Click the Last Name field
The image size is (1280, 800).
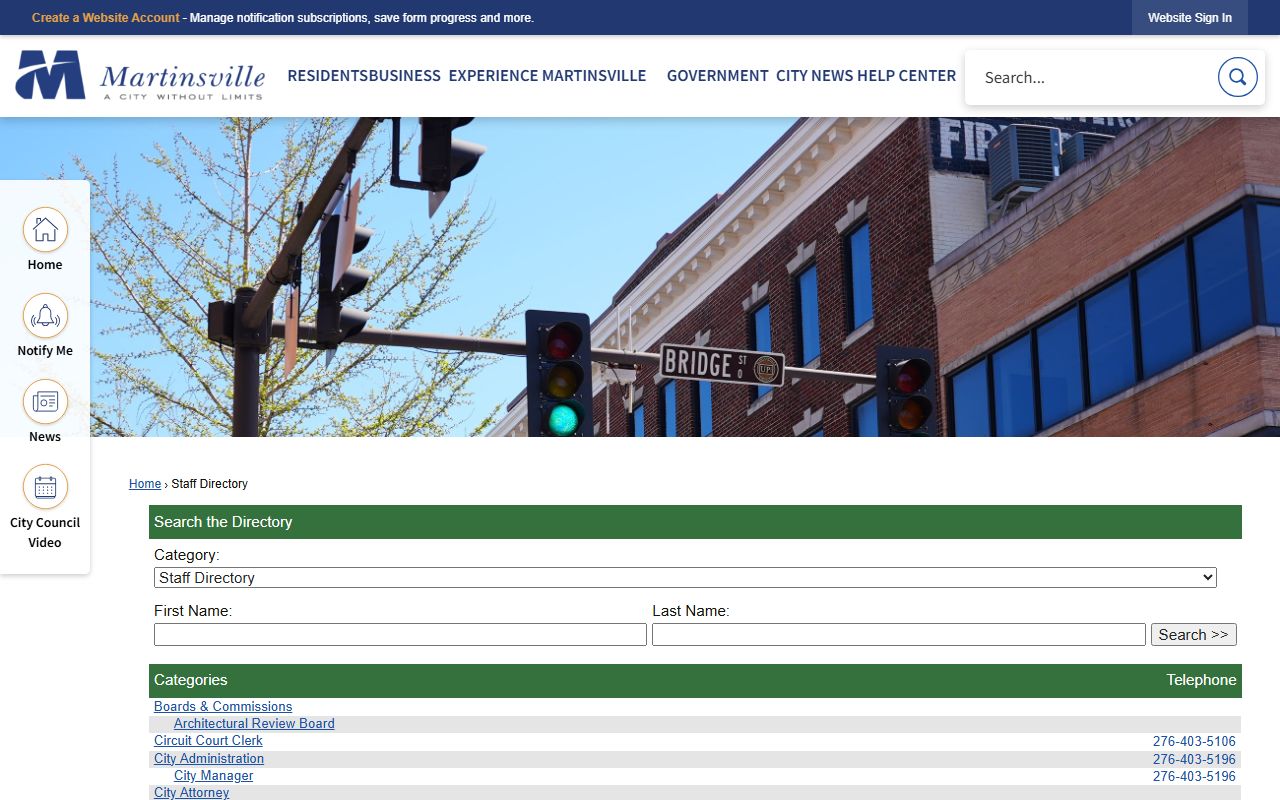898,634
